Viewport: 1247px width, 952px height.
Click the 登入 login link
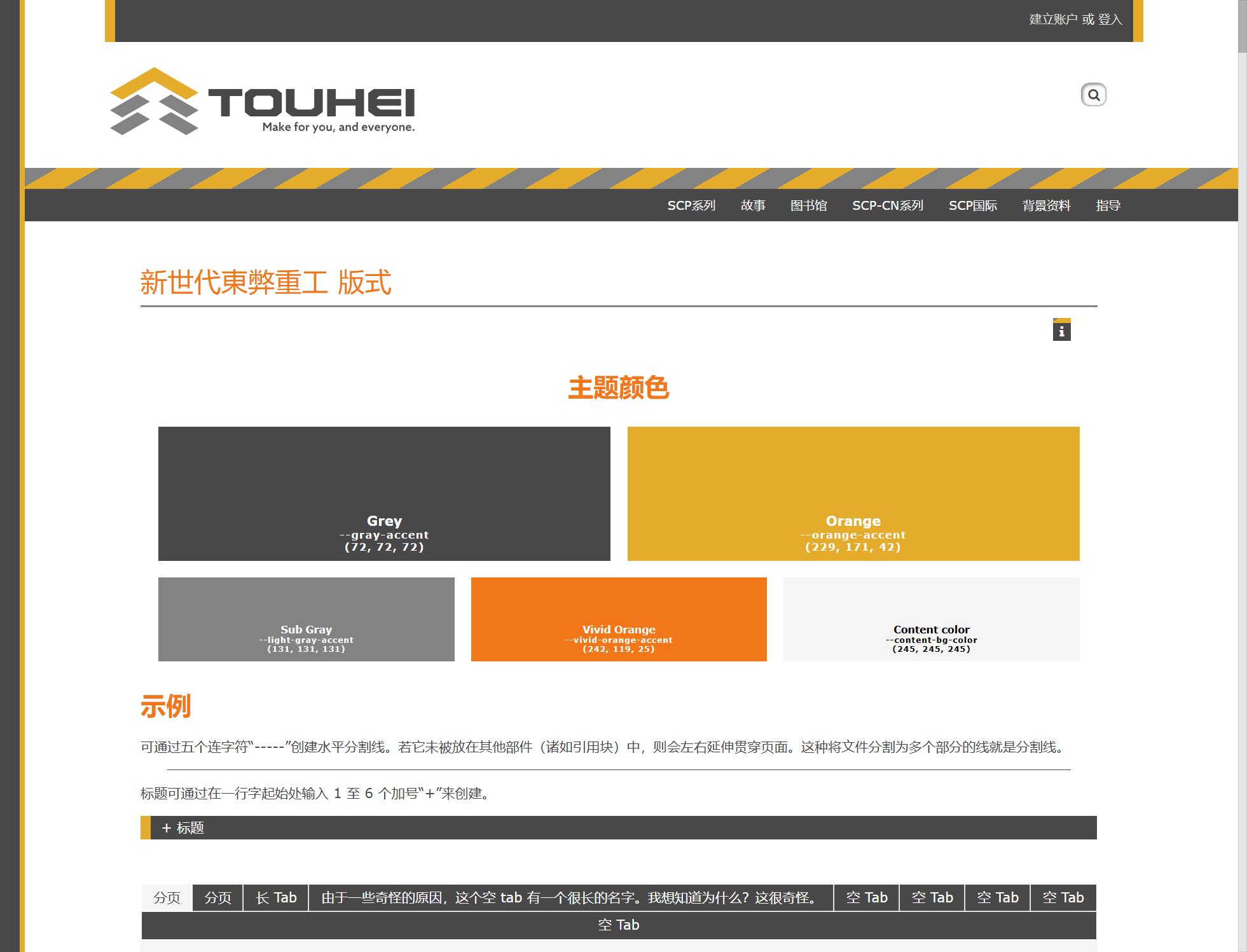1110,20
